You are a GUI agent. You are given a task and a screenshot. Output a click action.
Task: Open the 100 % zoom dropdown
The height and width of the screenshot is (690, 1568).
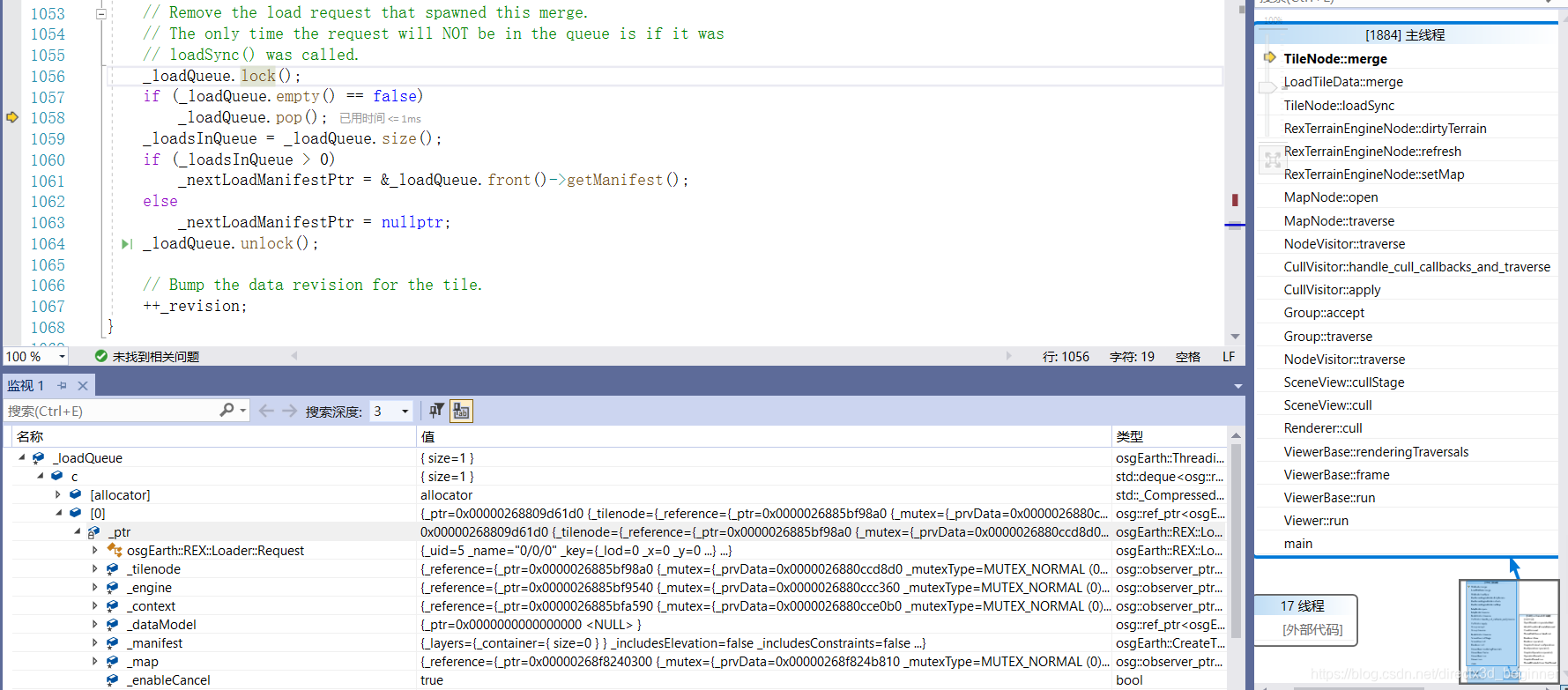click(x=62, y=357)
